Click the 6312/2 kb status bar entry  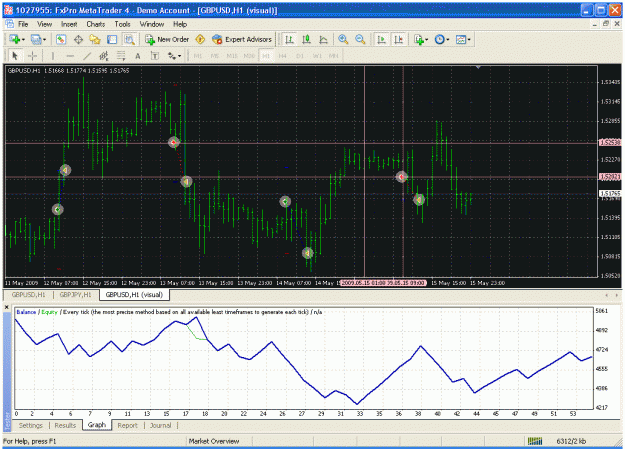[571, 441]
